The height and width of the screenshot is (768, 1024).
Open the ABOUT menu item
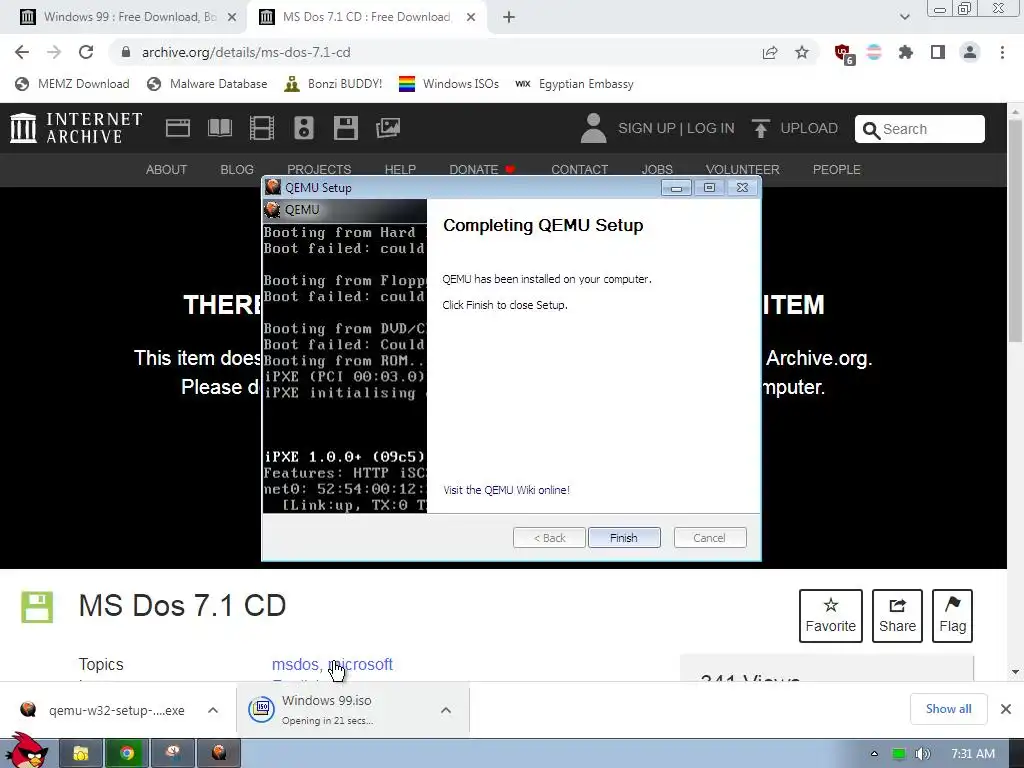(x=167, y=170)
